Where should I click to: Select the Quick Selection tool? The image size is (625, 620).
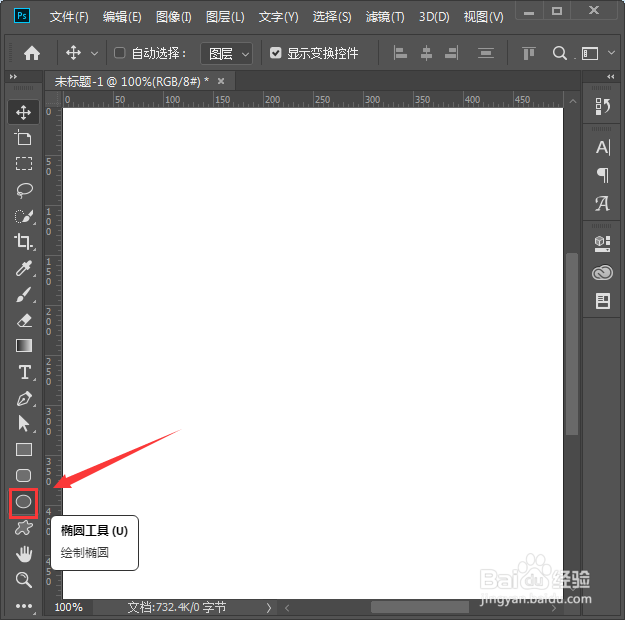pyautogui.click(x=24, y=216)
